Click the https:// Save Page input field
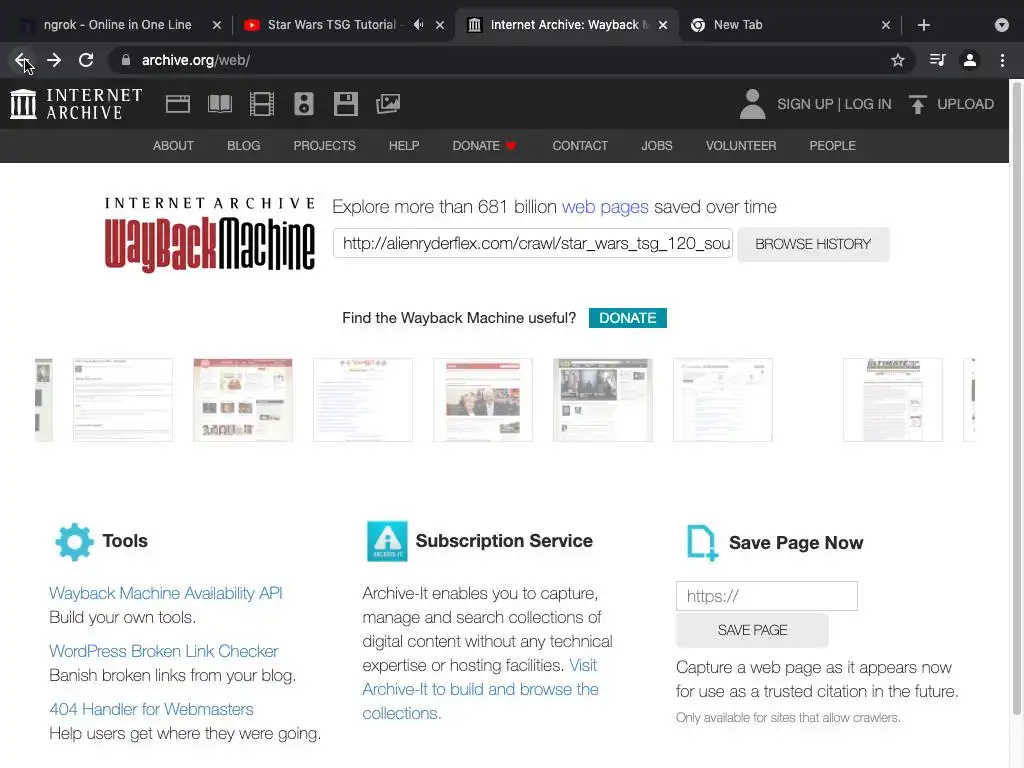 click(x=767, y=596)
